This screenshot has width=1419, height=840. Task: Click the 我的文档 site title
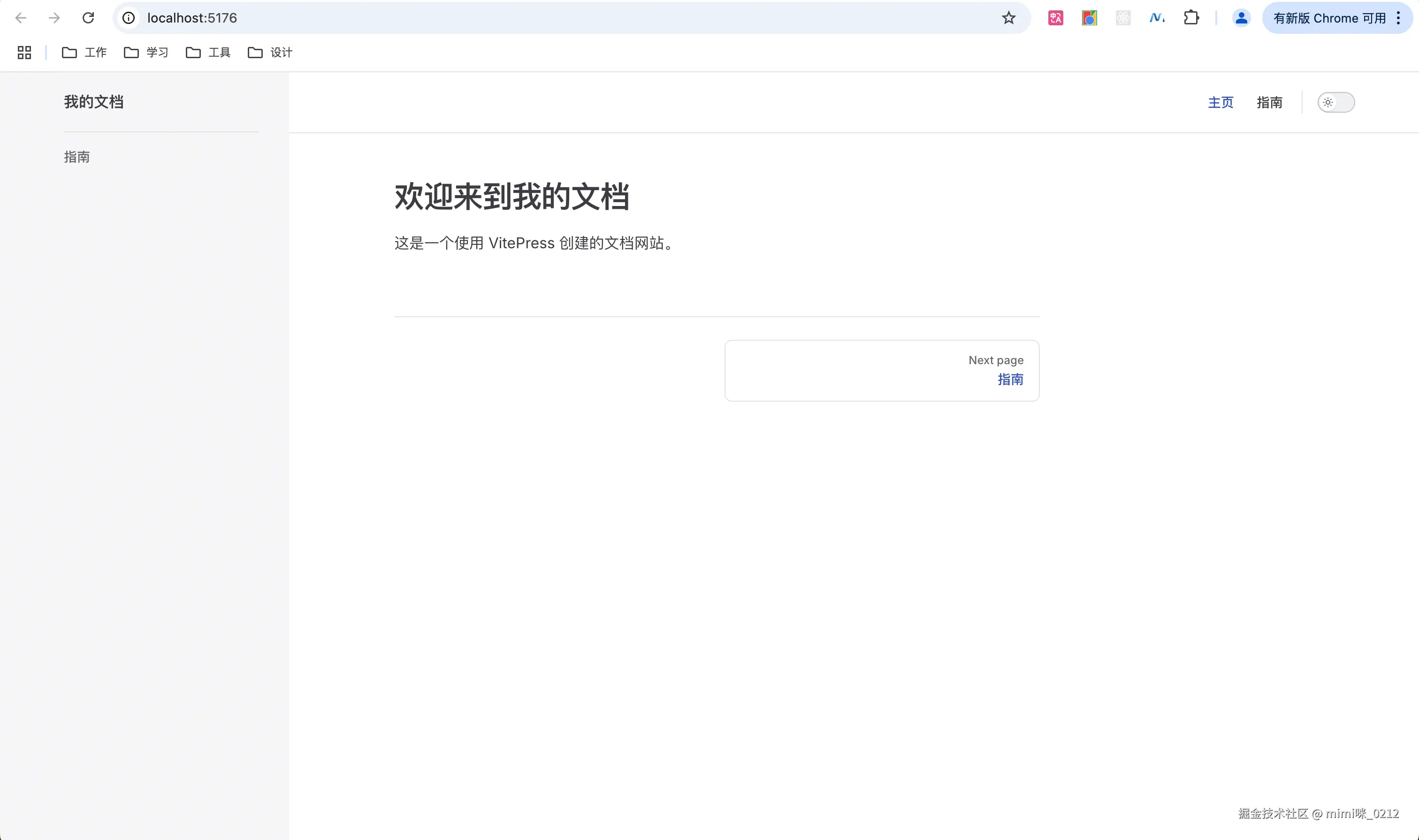coord(94,102)
